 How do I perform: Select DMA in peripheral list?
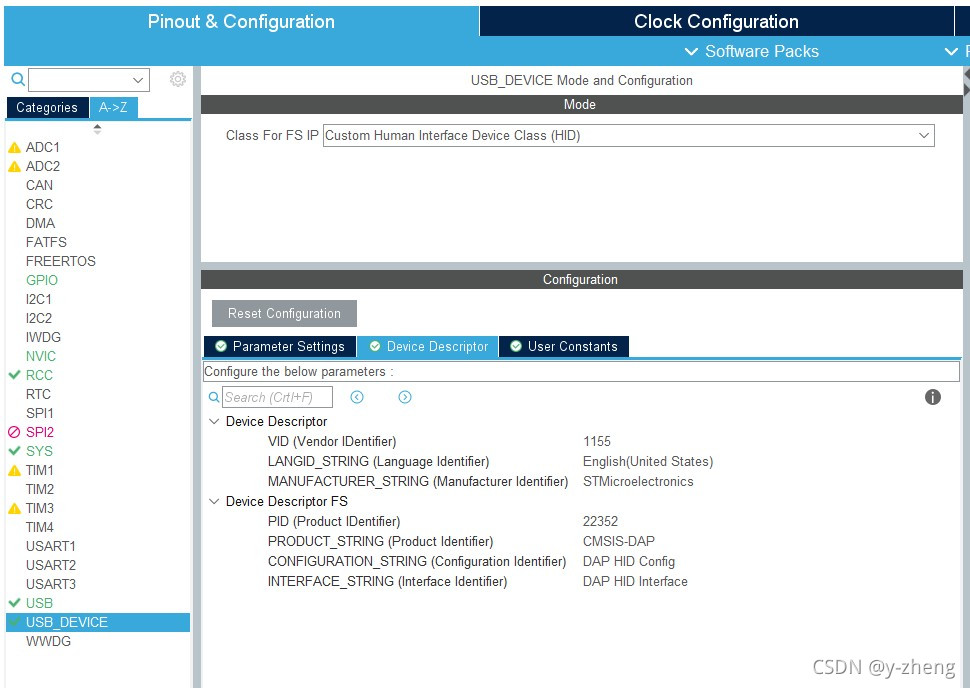pos(40,223)
